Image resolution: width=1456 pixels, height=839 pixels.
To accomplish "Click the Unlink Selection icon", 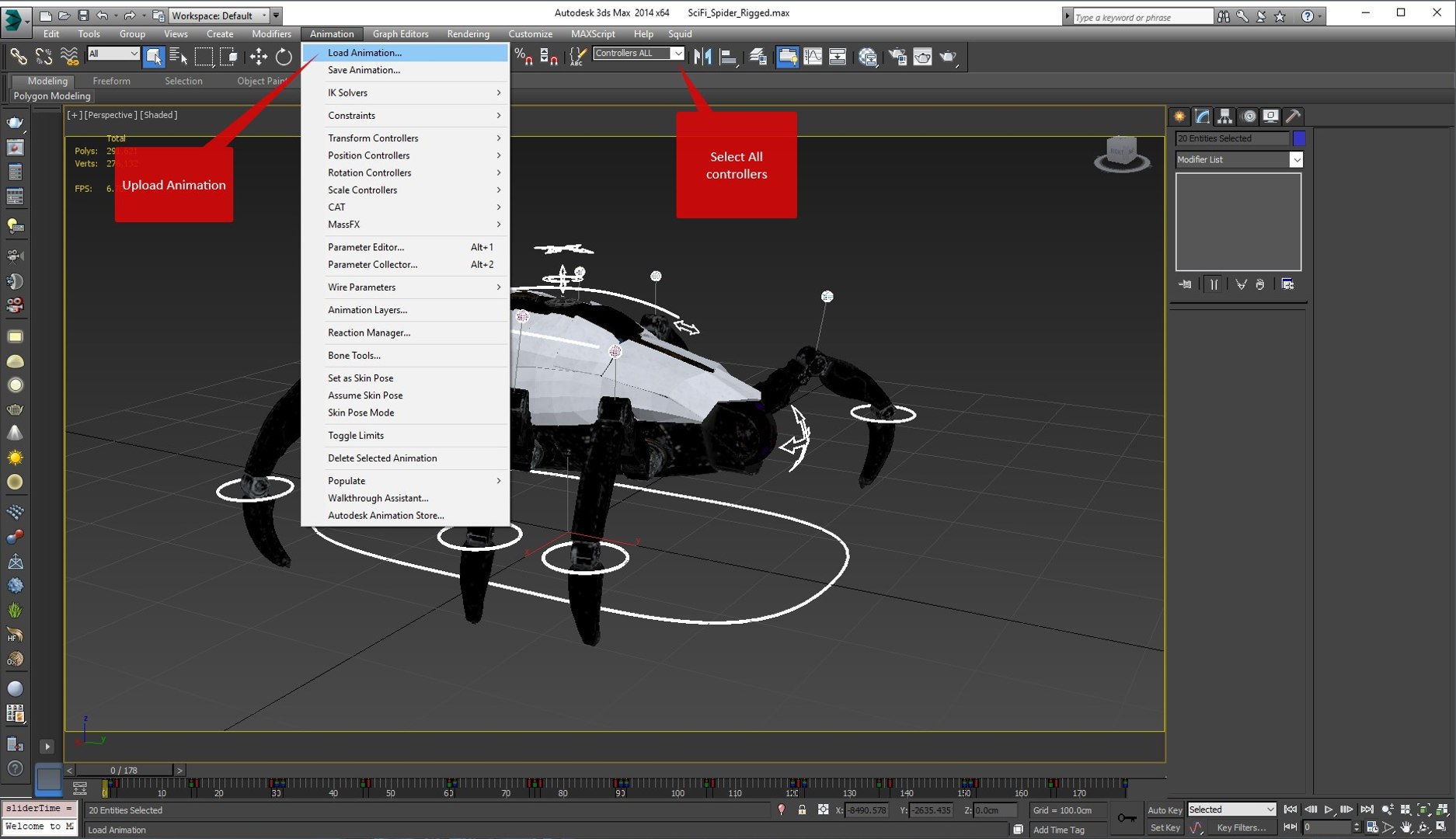I will coord(44,56).
